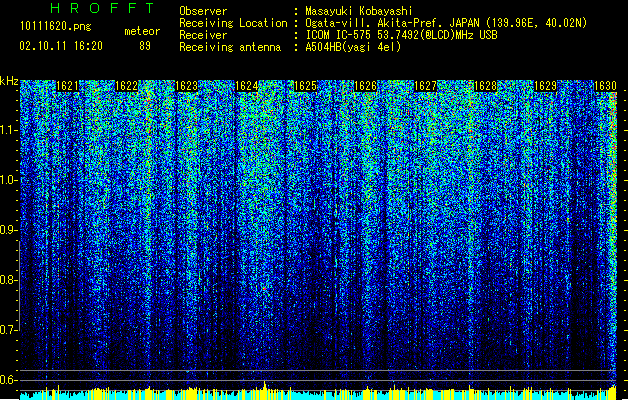629x400 pixels.
Task: Click the 0.8 kHz axis tick label
Action: [x=8, y=280]
